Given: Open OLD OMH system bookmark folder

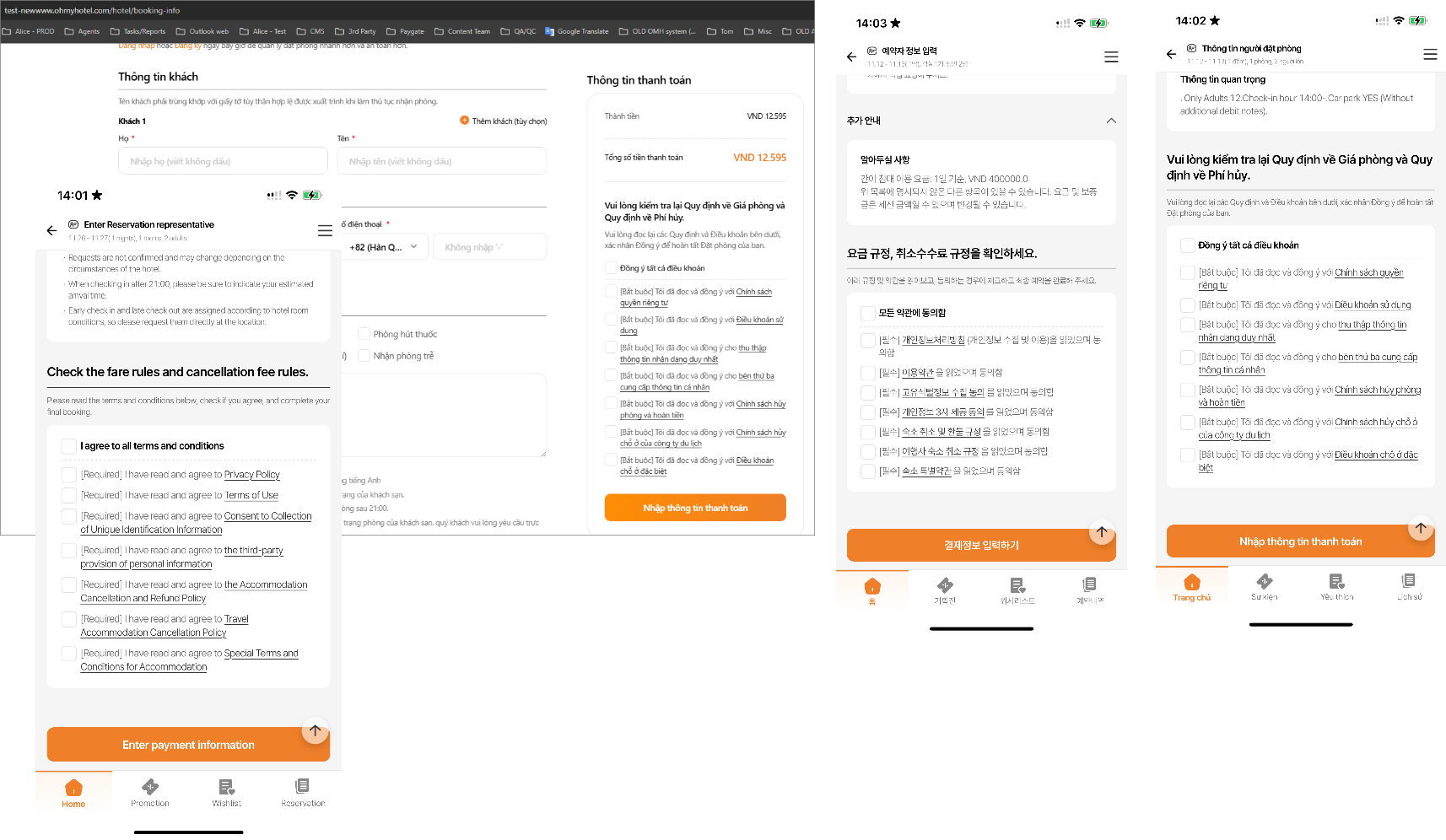Looking at the screenshot, I should pos(658,31).
